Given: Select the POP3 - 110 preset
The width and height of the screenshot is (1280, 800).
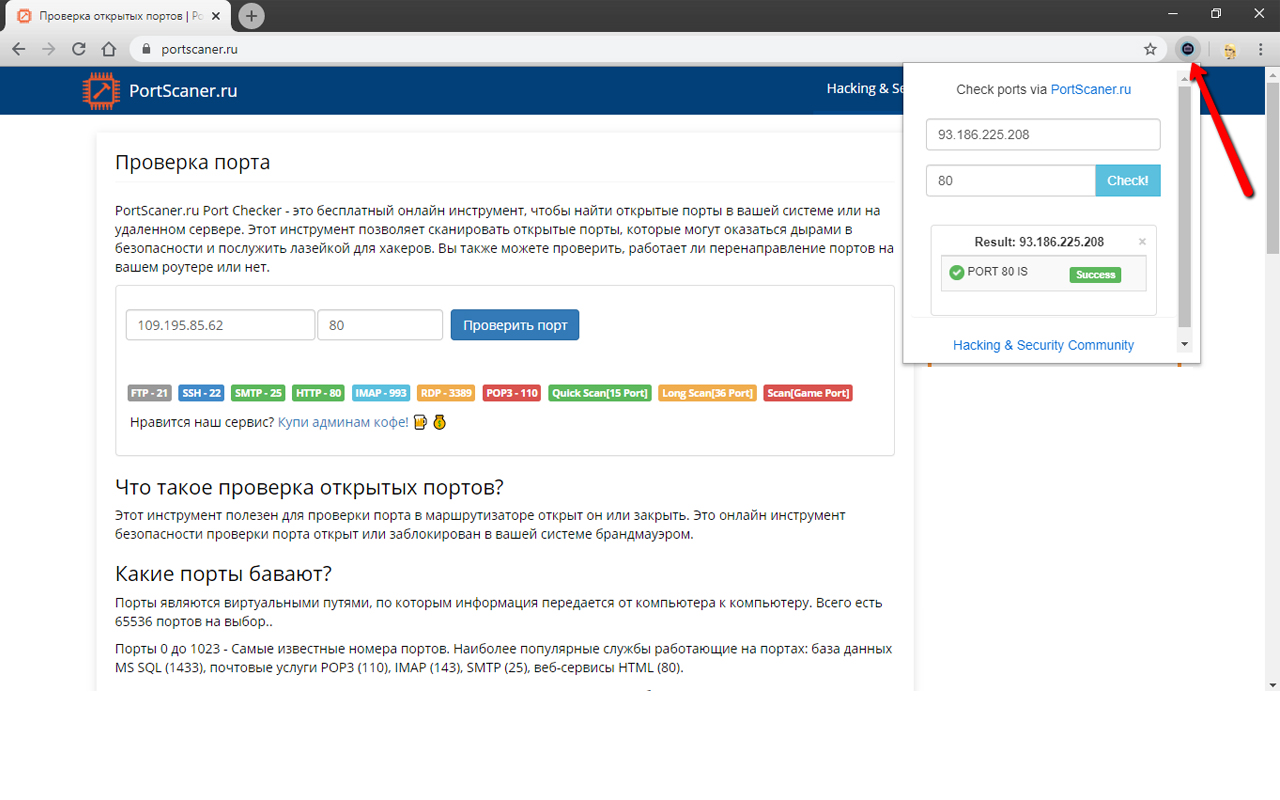Looking at the screenshot, I should [512, 393].
